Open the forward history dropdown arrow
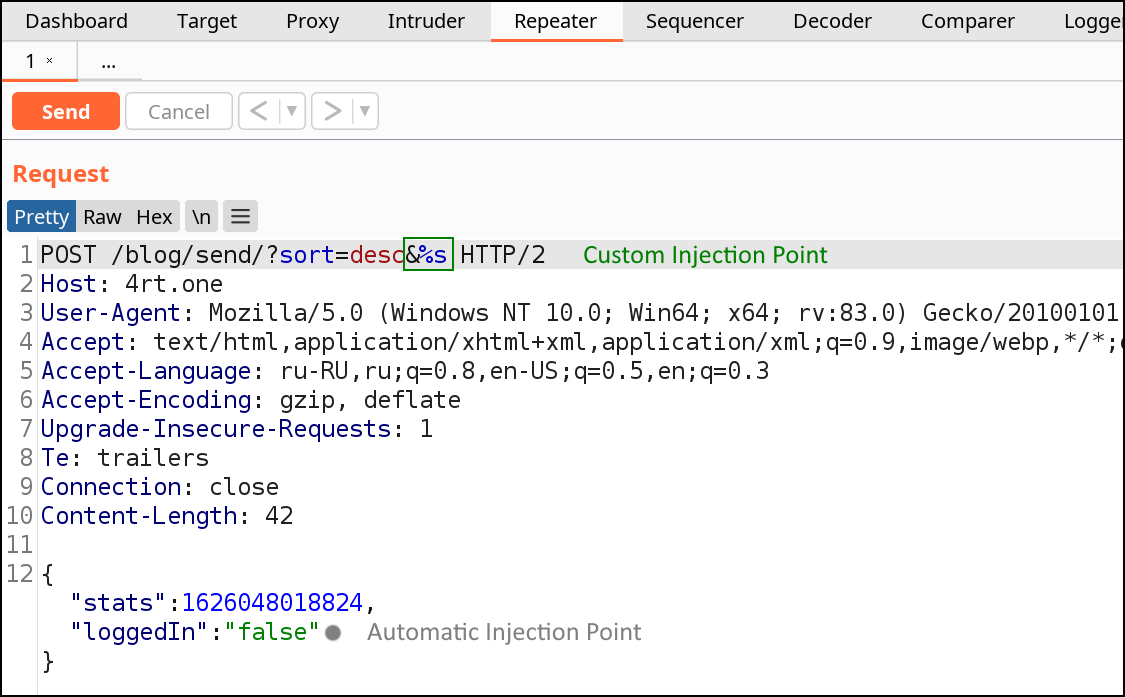The image size is (1125, 697). tap(365, 111)
